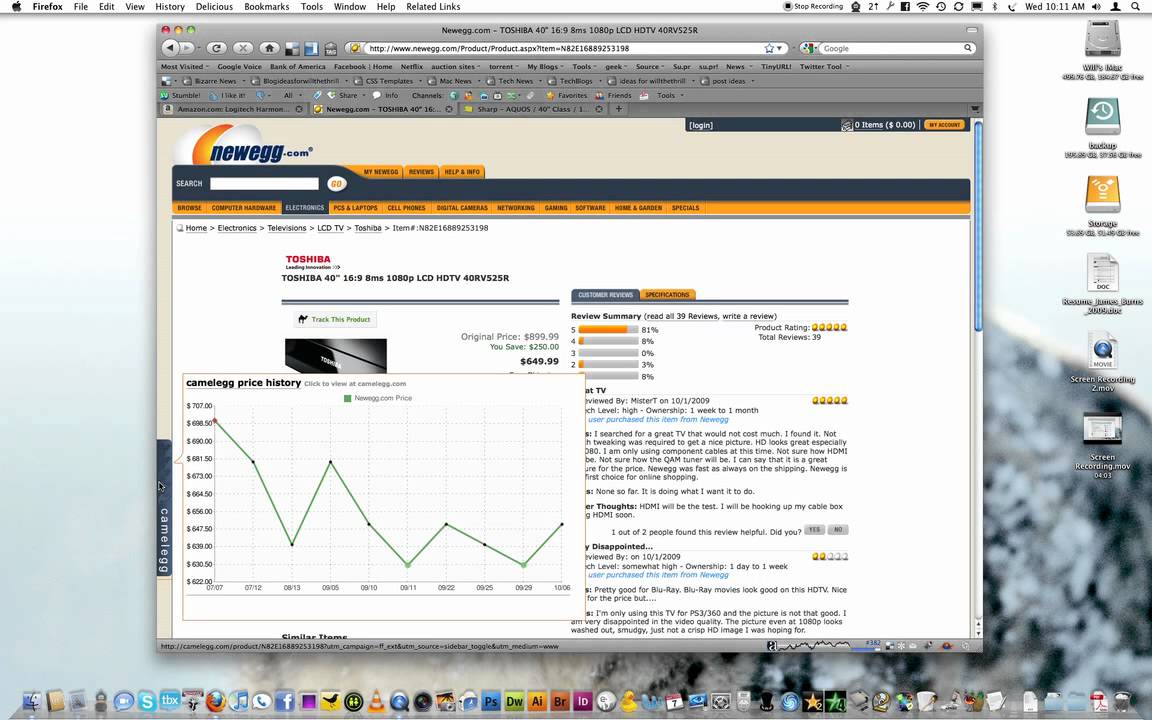Open VLC cone icon in the Dock
This screenshot has width=1152, height=720.
[x=376, y=701]
